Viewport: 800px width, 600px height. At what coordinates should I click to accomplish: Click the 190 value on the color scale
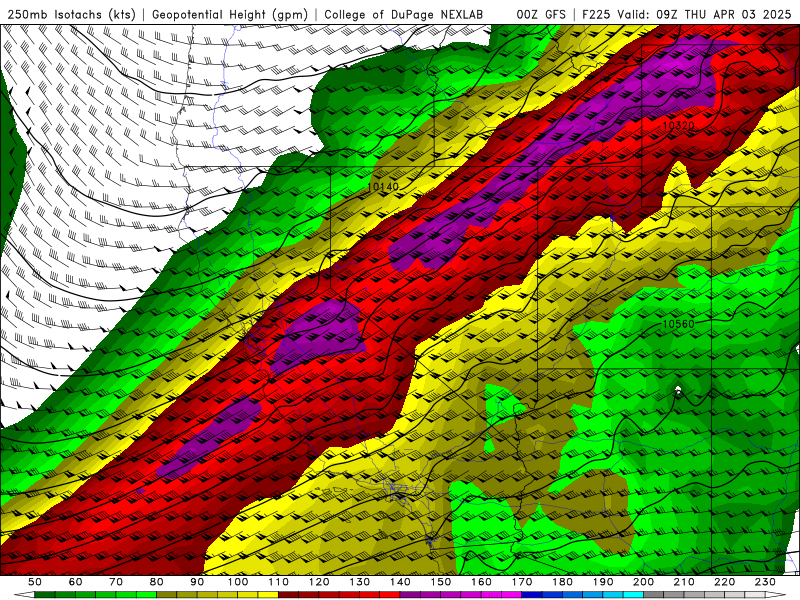[x=603, y=582]
